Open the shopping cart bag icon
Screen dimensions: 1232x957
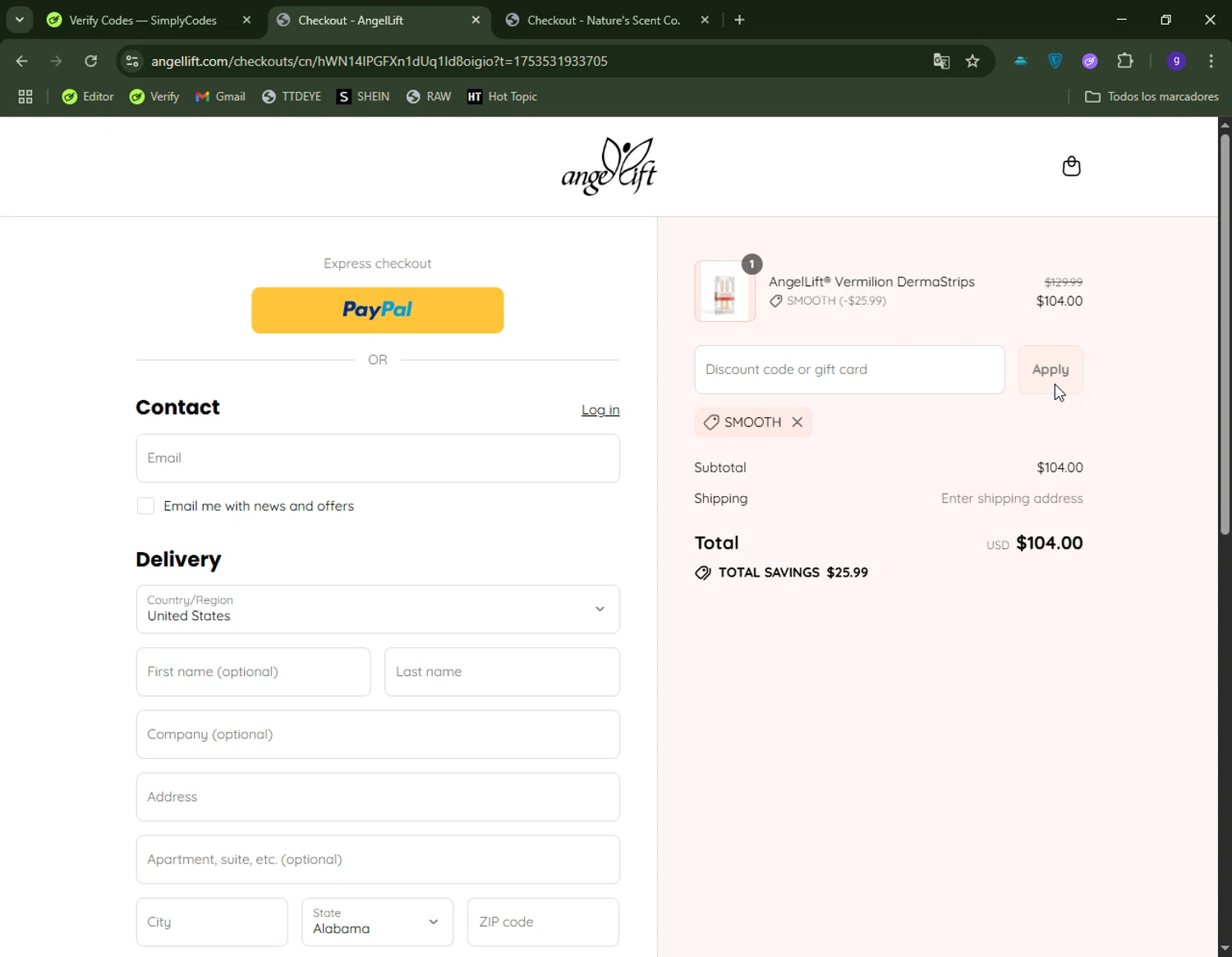(1071, 167)
